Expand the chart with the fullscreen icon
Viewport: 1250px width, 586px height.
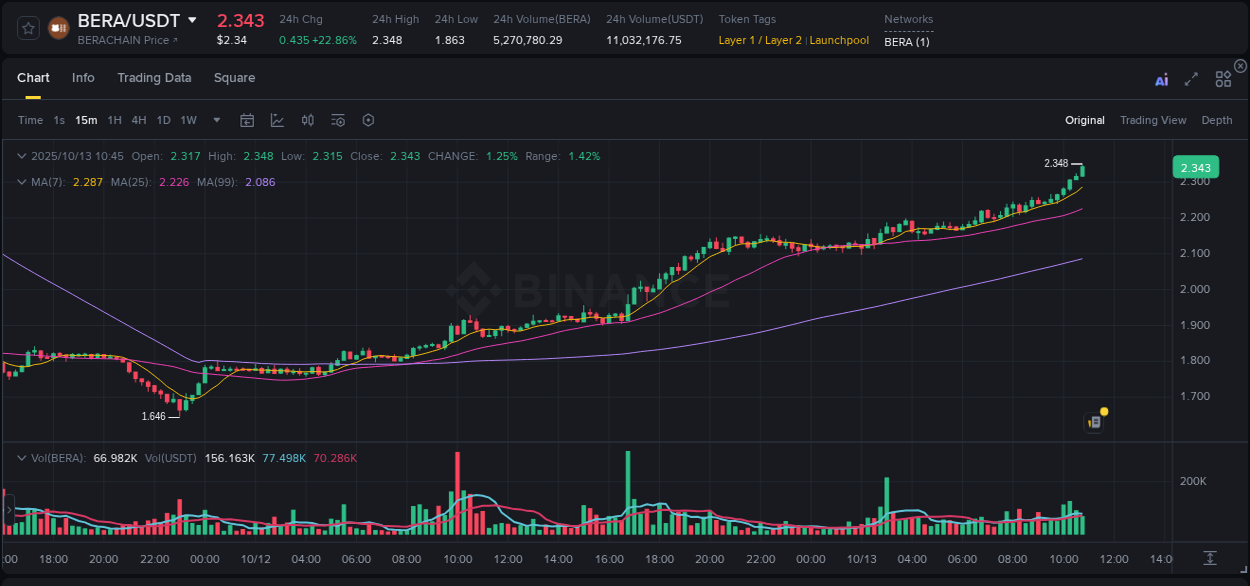[x=1191, y=78]
